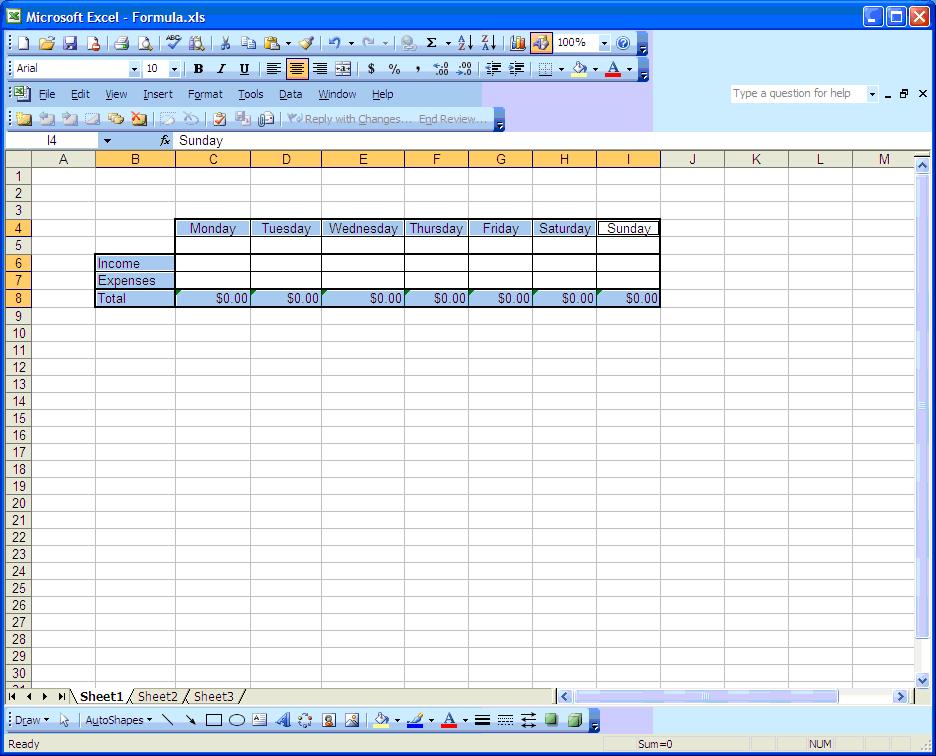Click the row 12 header

19,367
